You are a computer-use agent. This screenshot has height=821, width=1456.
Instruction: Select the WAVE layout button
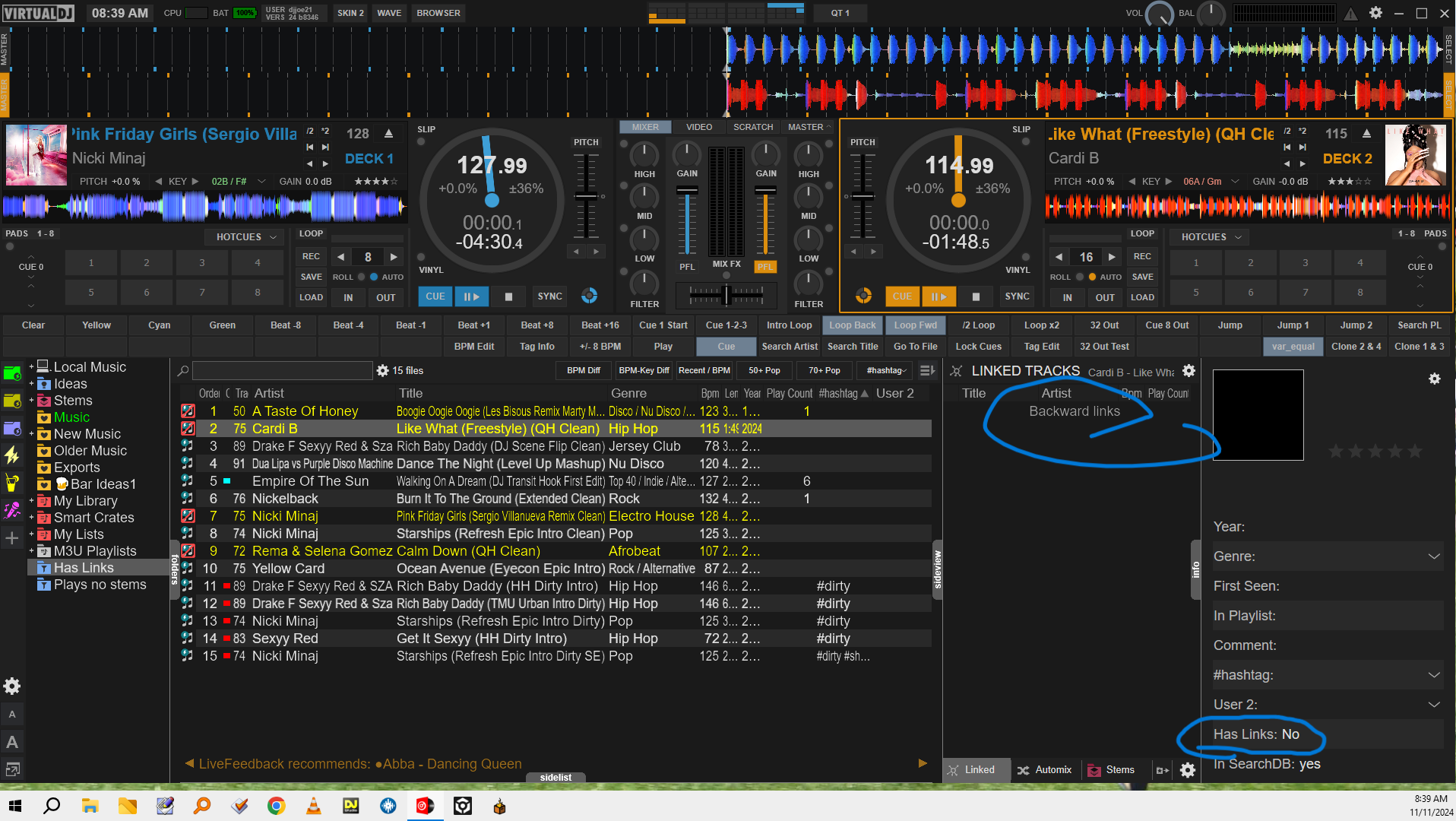point(389,13)
